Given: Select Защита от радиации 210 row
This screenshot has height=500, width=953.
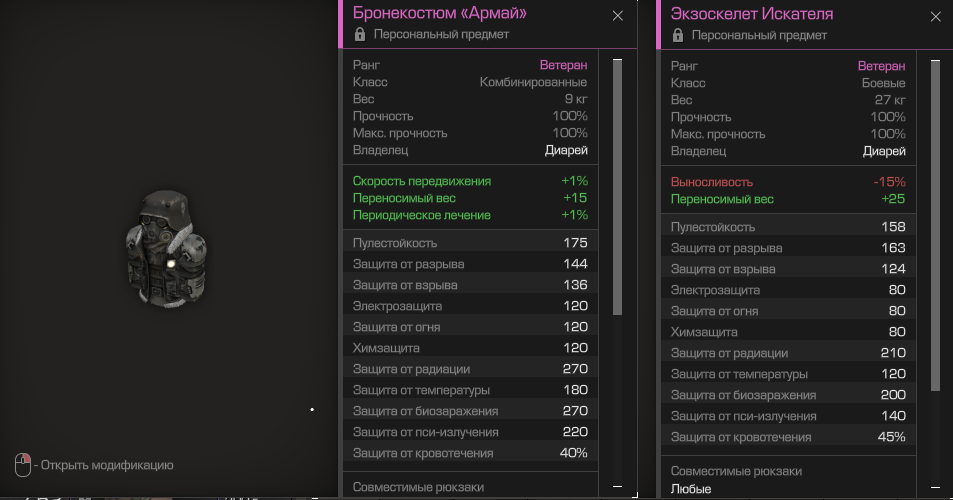Looking at the screenshot, I should (788, 353).
